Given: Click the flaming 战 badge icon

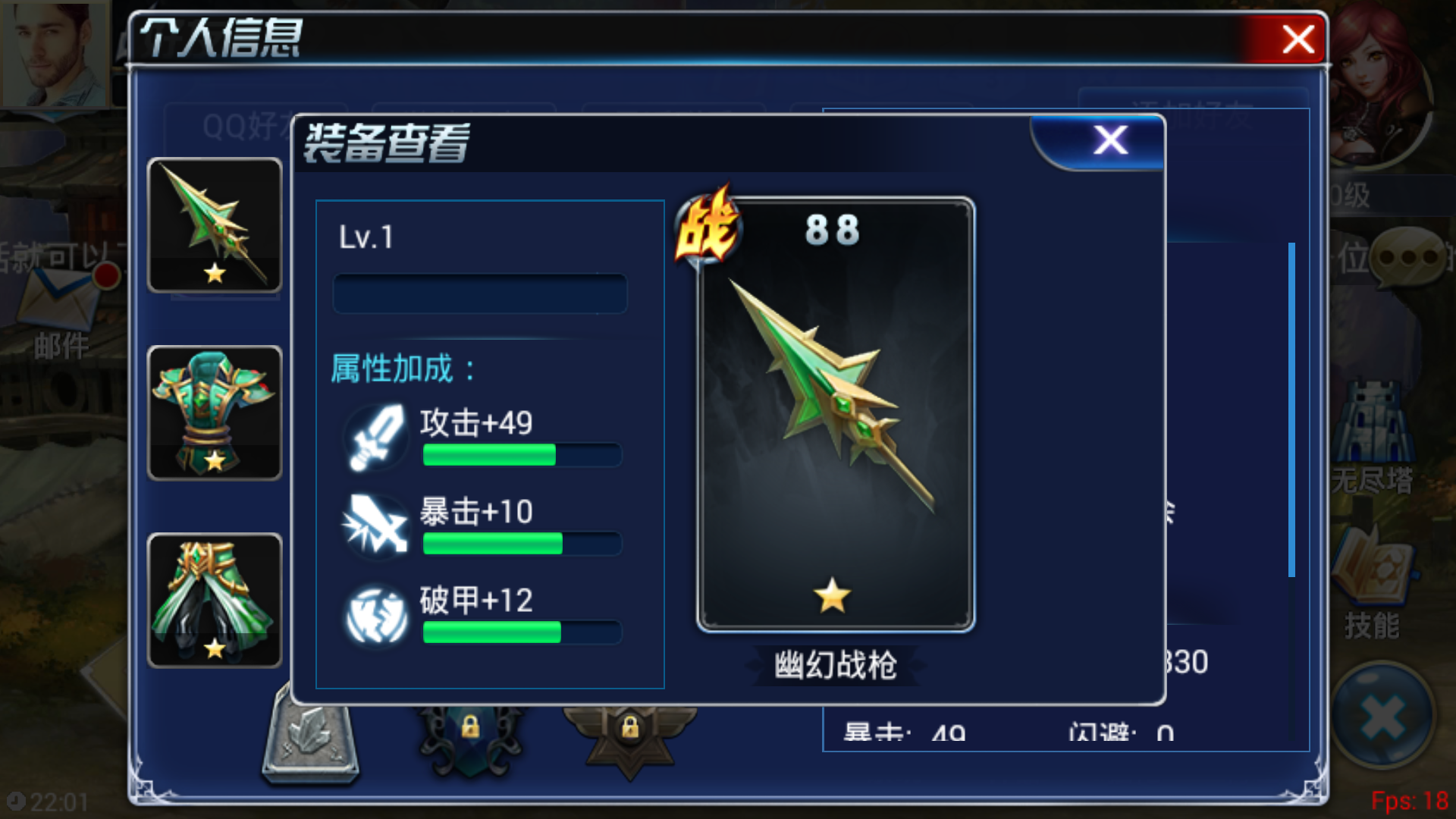Looking at the screenshot, I should [707, 226].
